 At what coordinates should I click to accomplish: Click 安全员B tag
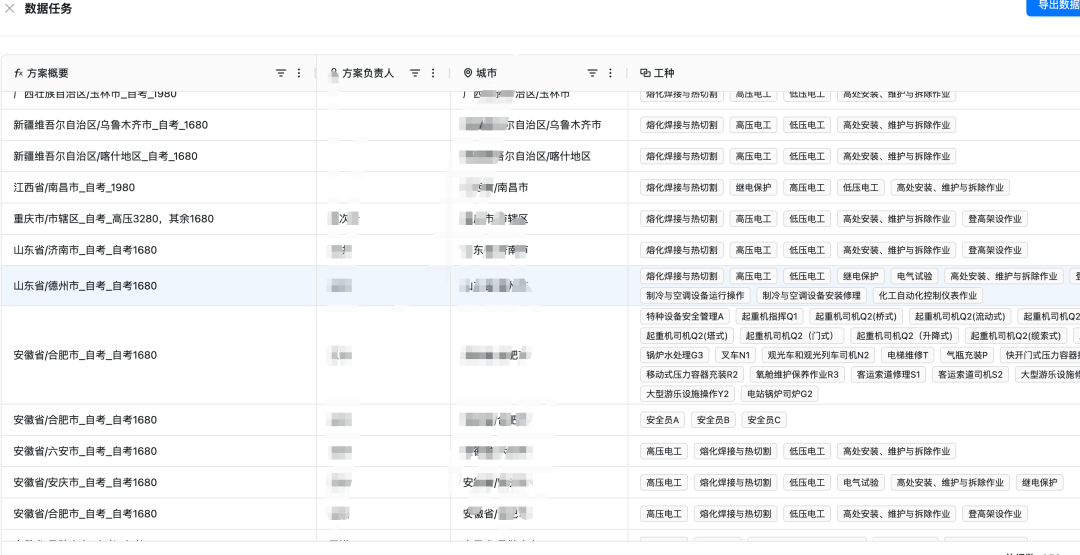714,420
